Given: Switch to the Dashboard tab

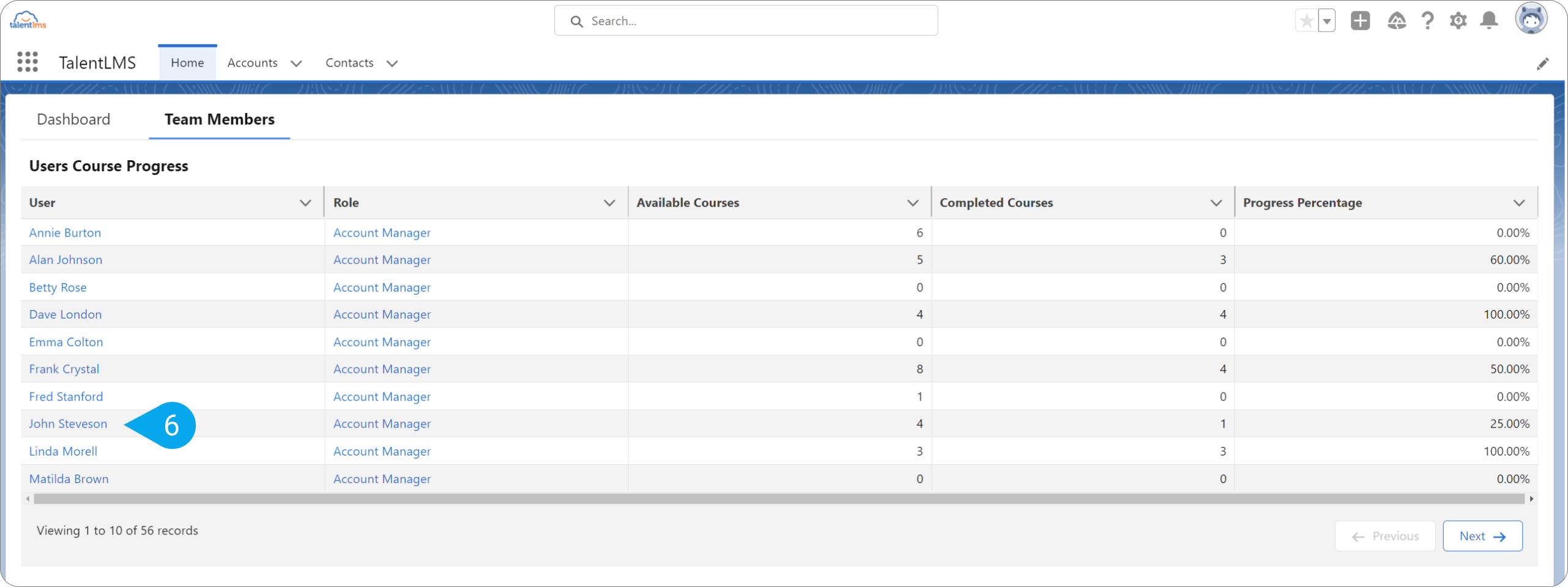Looking at the screenshot, I should click(x=73, y=119).
